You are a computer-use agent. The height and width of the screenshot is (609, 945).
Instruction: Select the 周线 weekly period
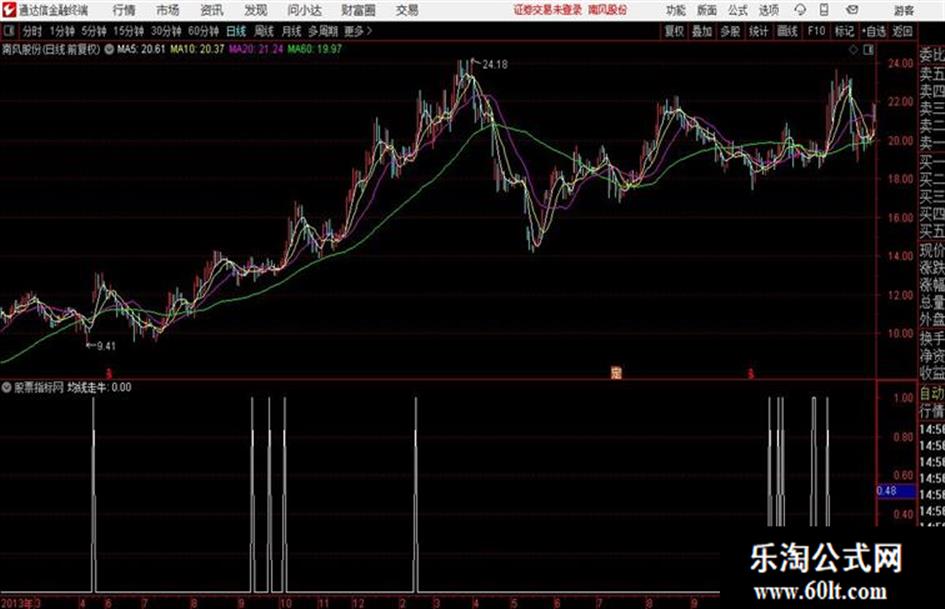coord(264,31)
